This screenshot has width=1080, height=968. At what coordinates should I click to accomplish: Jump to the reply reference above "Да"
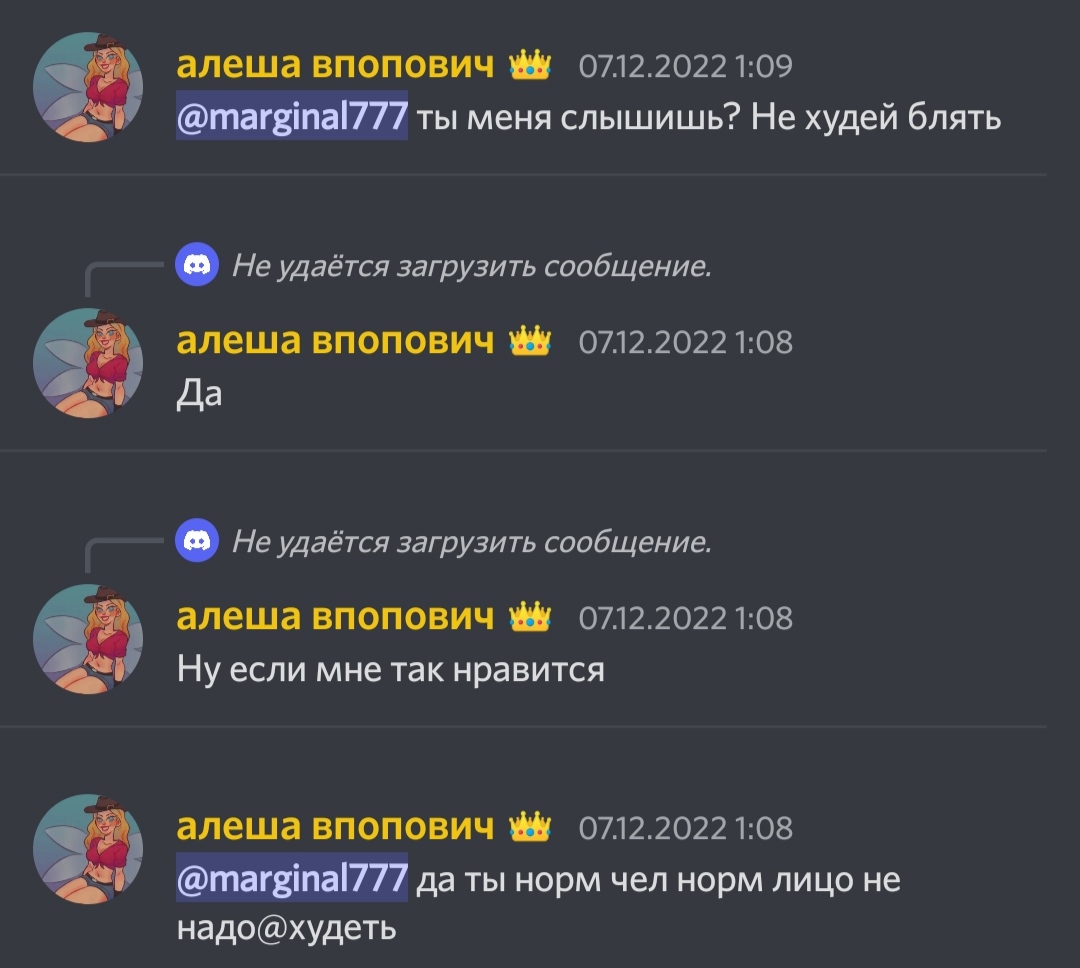(471, 266)
